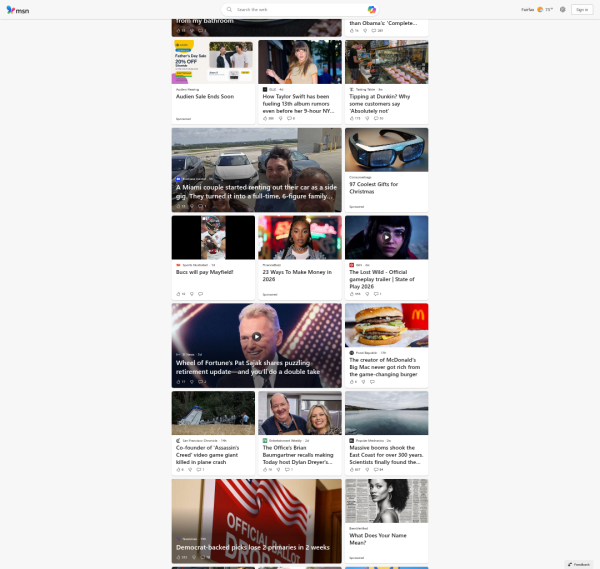Open the settings gear icon

coord(562,10)
